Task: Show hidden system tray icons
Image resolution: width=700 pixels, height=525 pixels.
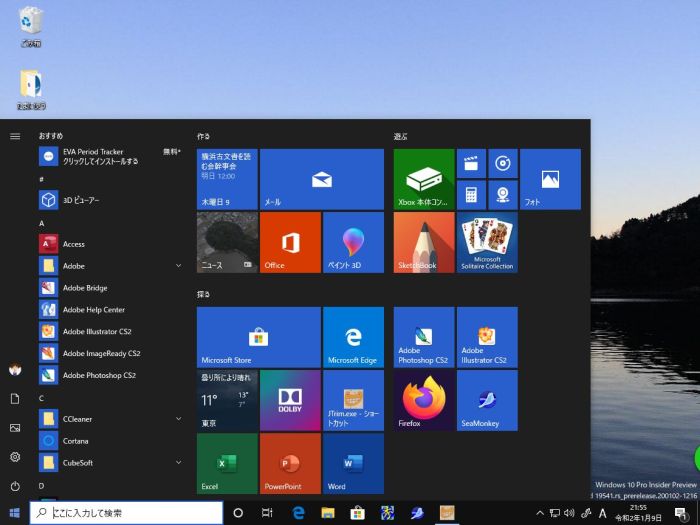Action: 541,513
